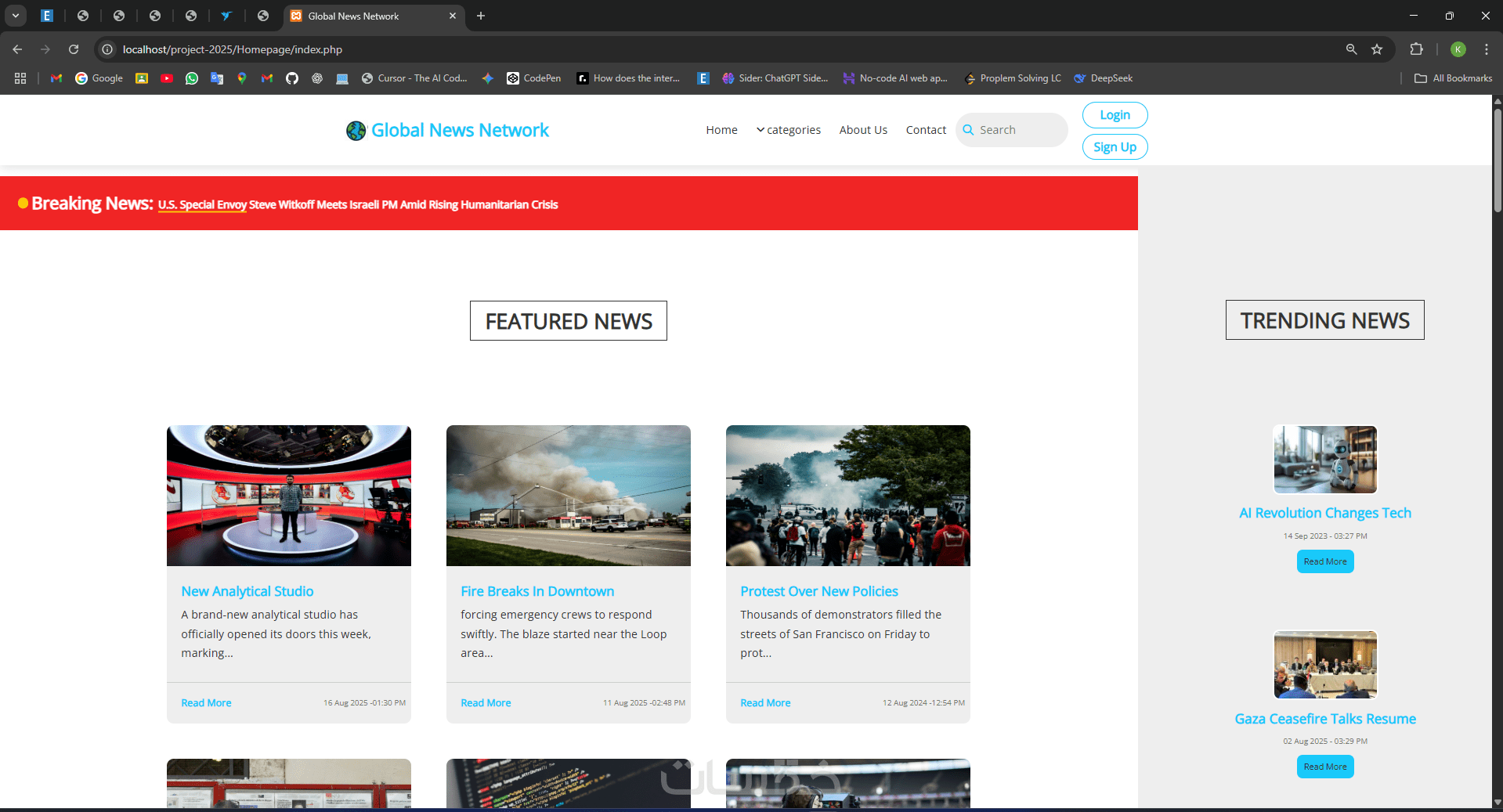Reload the current page
This screenshot has height=812, width=1503.
tap(74, 49)
